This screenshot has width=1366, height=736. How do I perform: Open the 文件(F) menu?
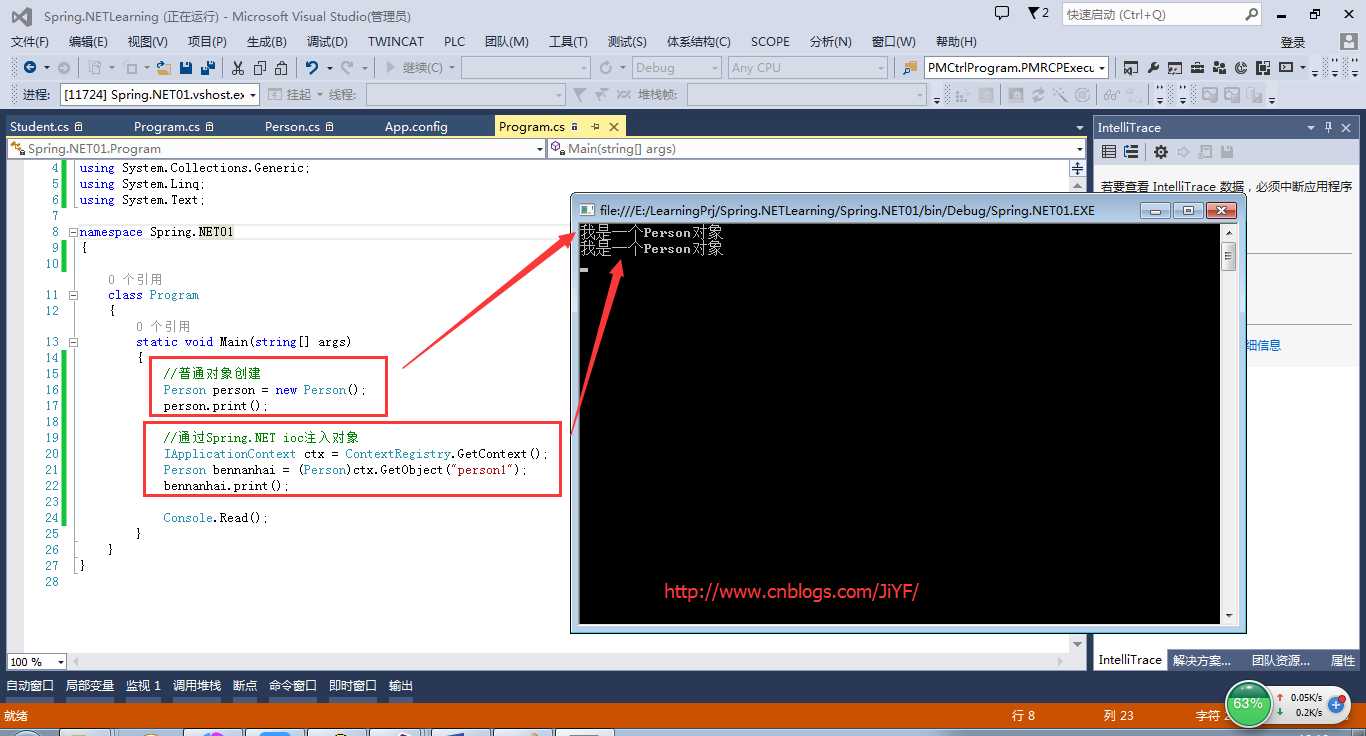click(x=29, y=42)
